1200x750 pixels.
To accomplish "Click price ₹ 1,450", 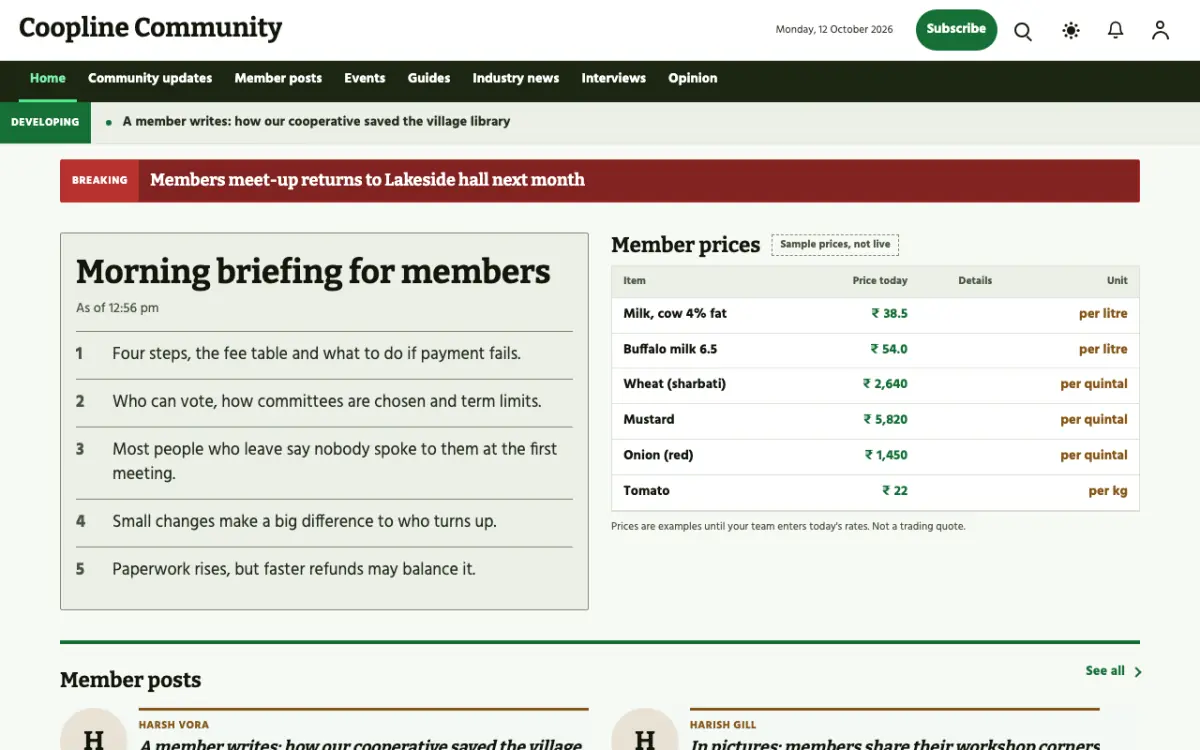I will 886,456.
